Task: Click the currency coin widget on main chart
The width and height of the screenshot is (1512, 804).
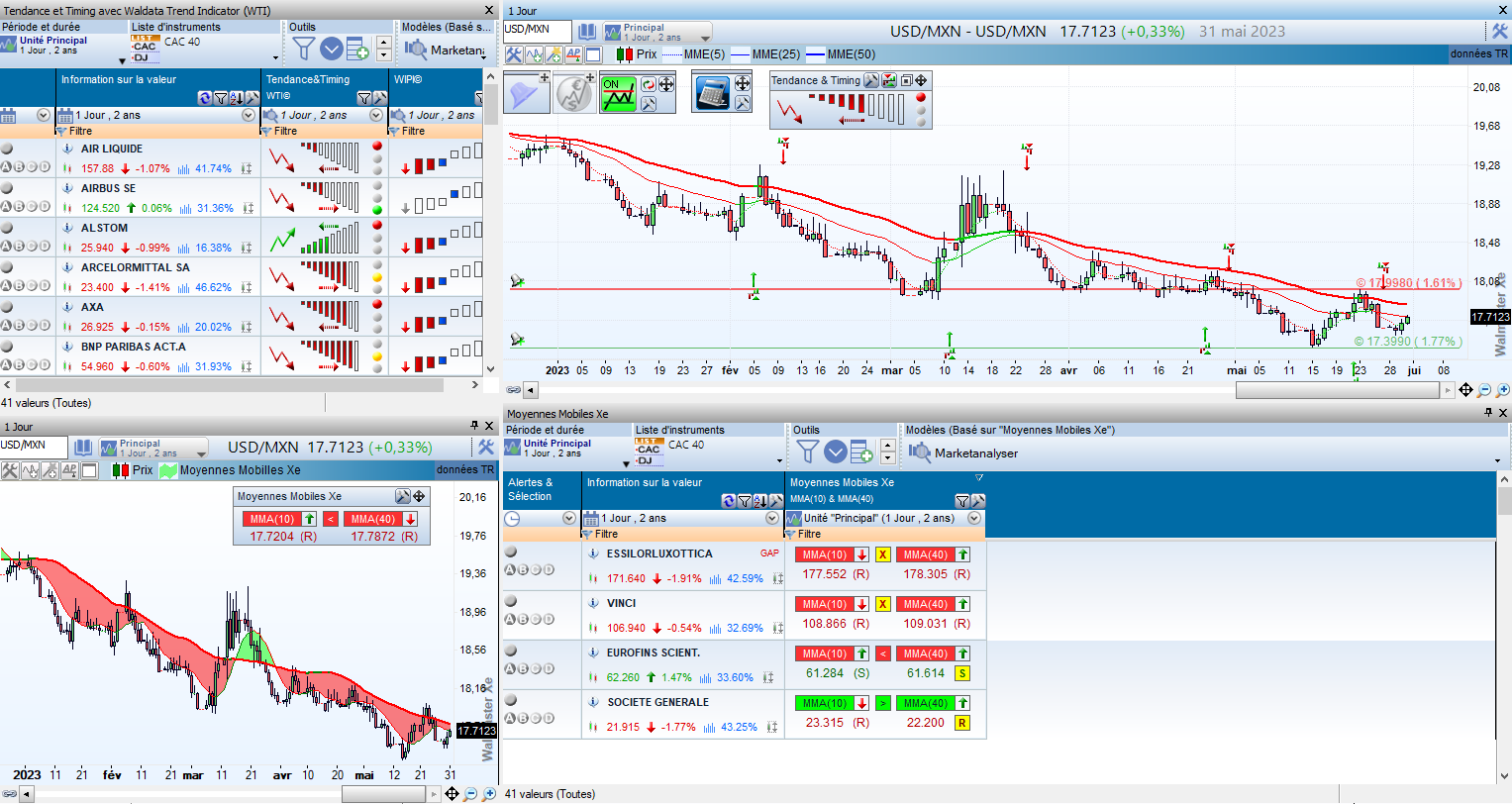Action: 574,92
